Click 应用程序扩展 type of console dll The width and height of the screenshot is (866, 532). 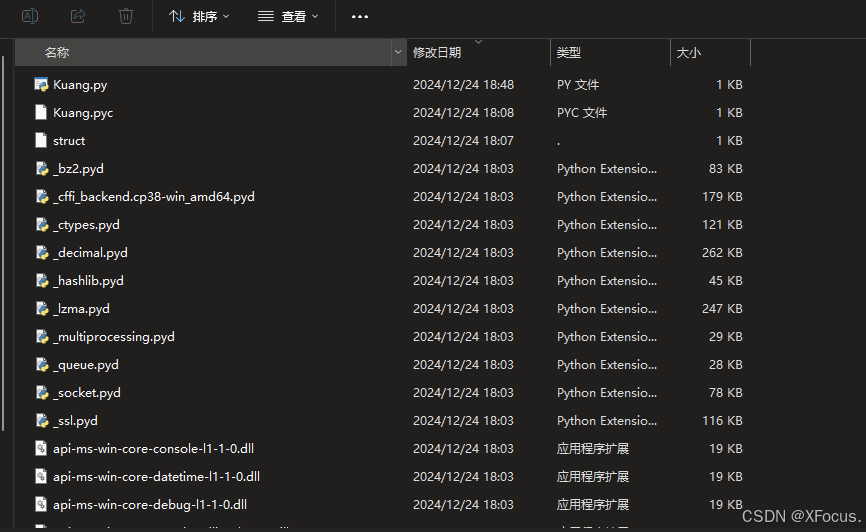pos(593,449)
